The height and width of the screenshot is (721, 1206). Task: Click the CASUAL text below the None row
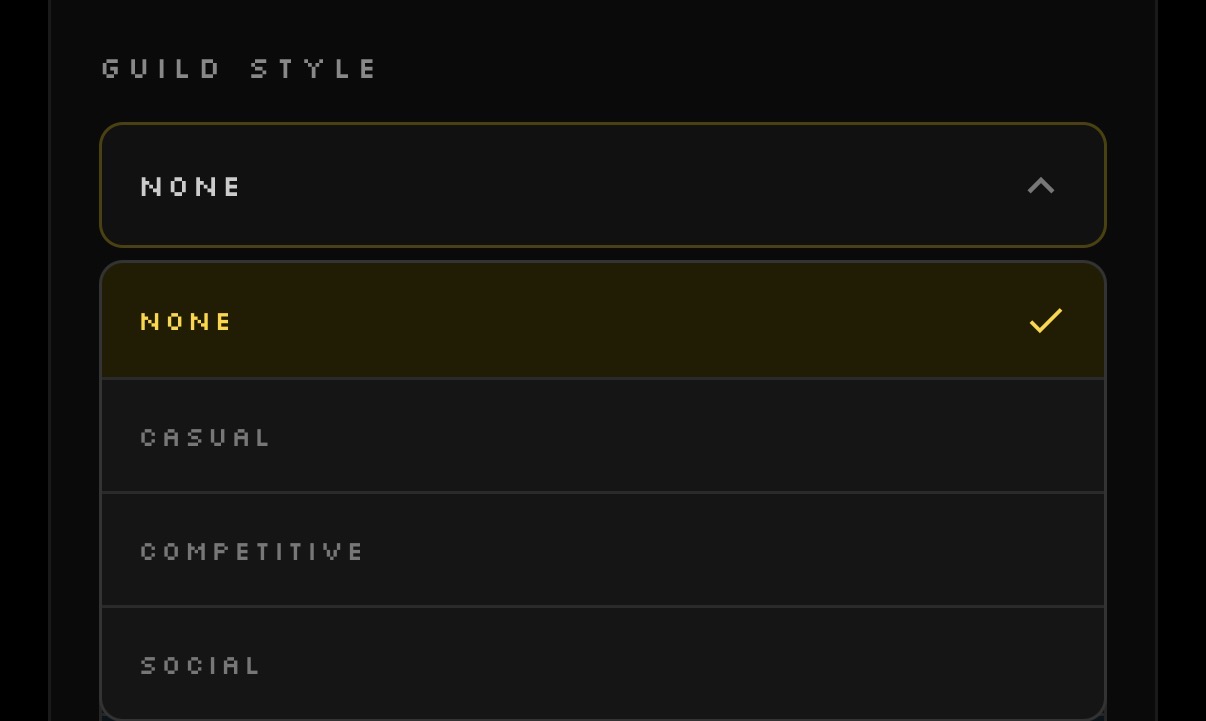pos(205,437)
